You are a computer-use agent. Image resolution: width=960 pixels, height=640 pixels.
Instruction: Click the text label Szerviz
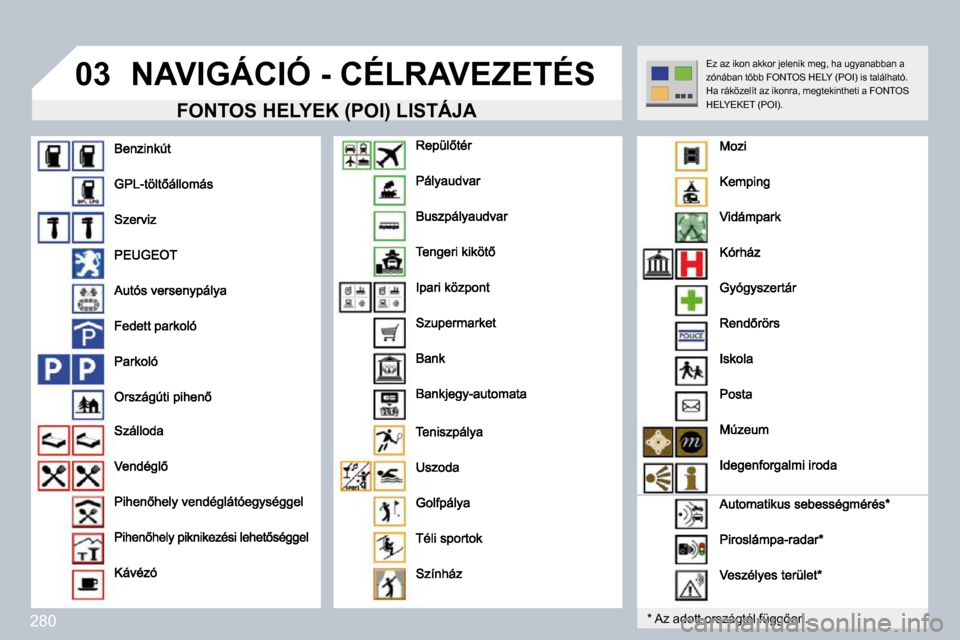tap(135, 220)
